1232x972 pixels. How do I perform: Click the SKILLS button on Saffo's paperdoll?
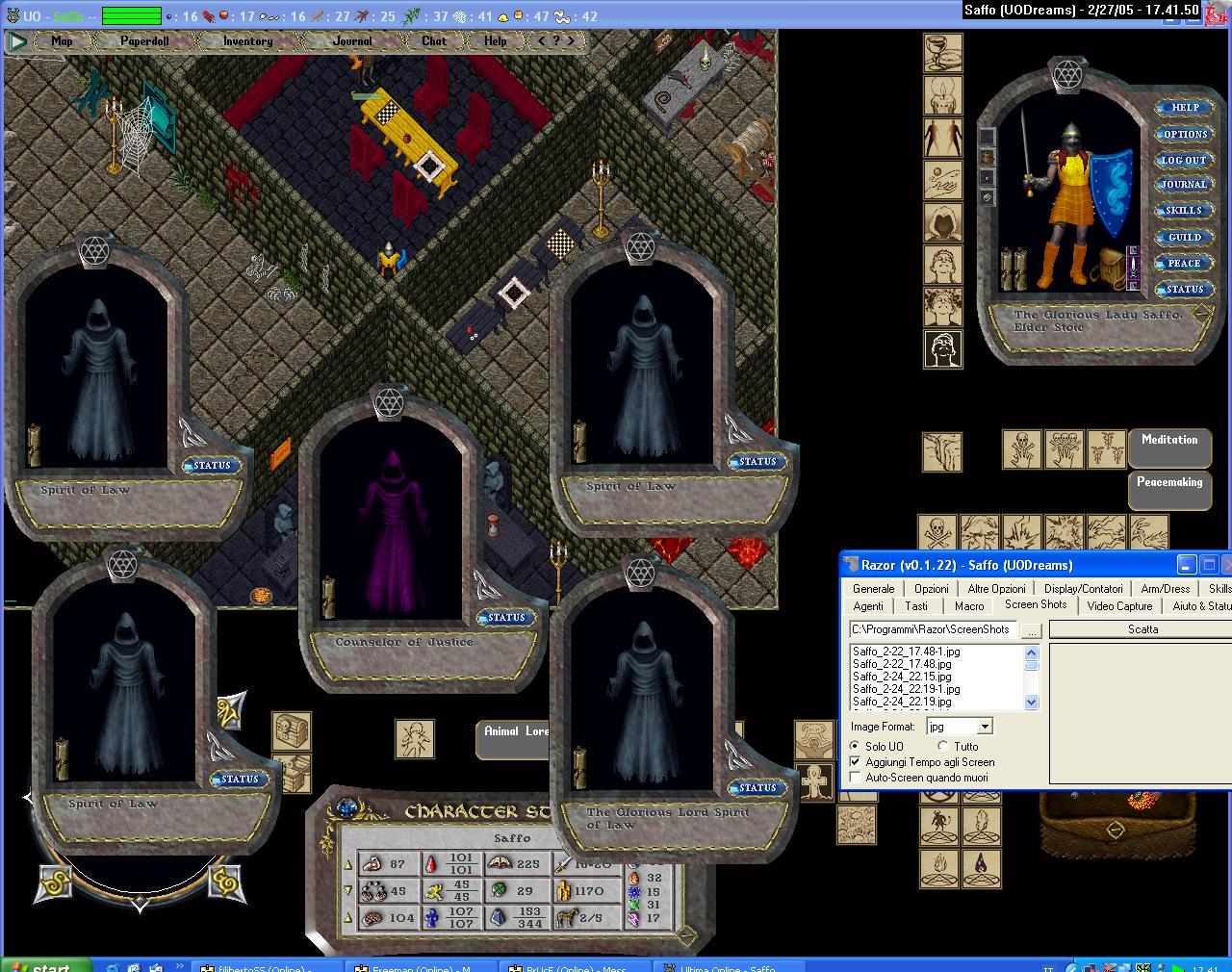point(1183,211)
